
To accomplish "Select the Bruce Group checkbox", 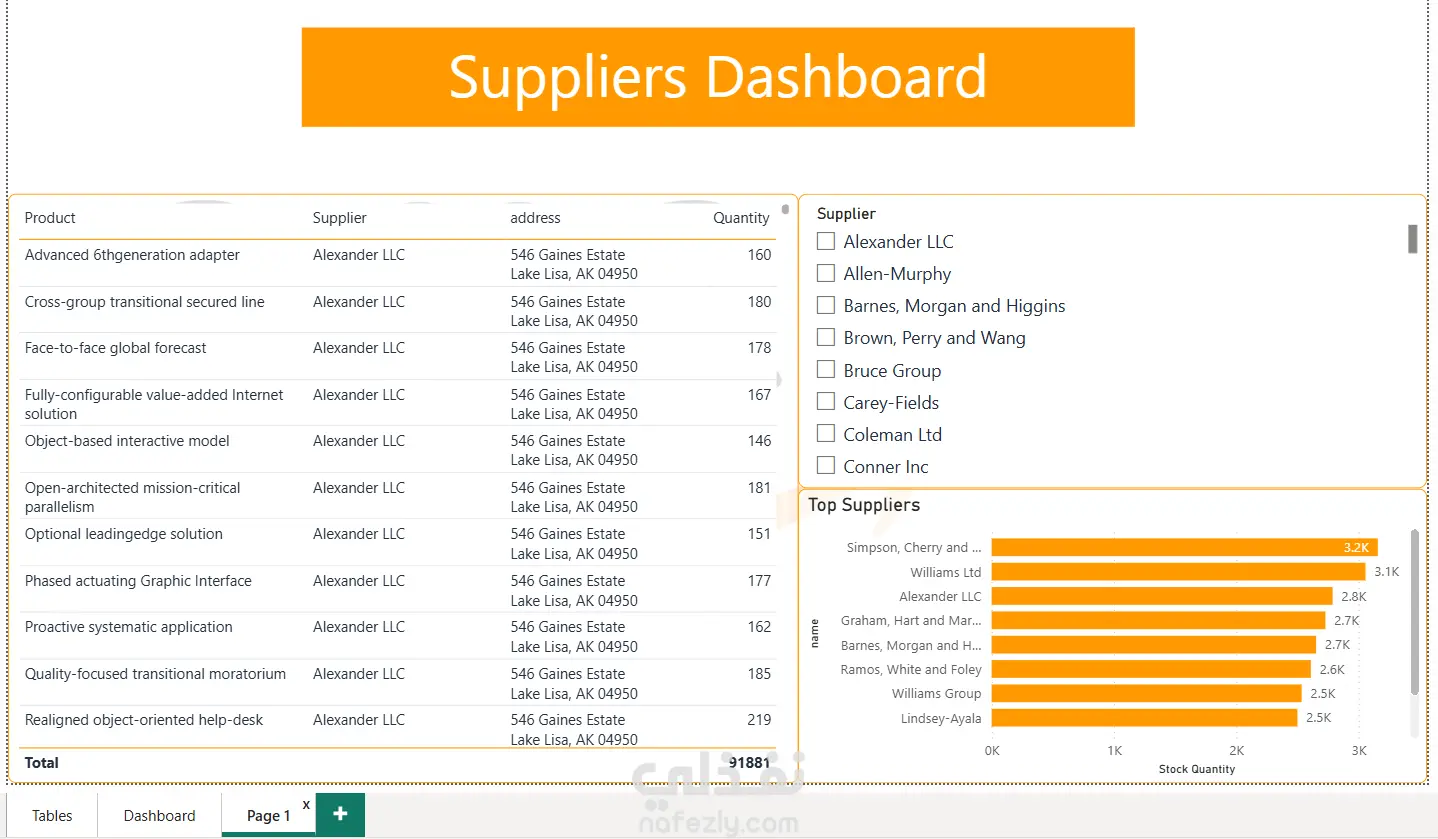I will click(826, 370).
